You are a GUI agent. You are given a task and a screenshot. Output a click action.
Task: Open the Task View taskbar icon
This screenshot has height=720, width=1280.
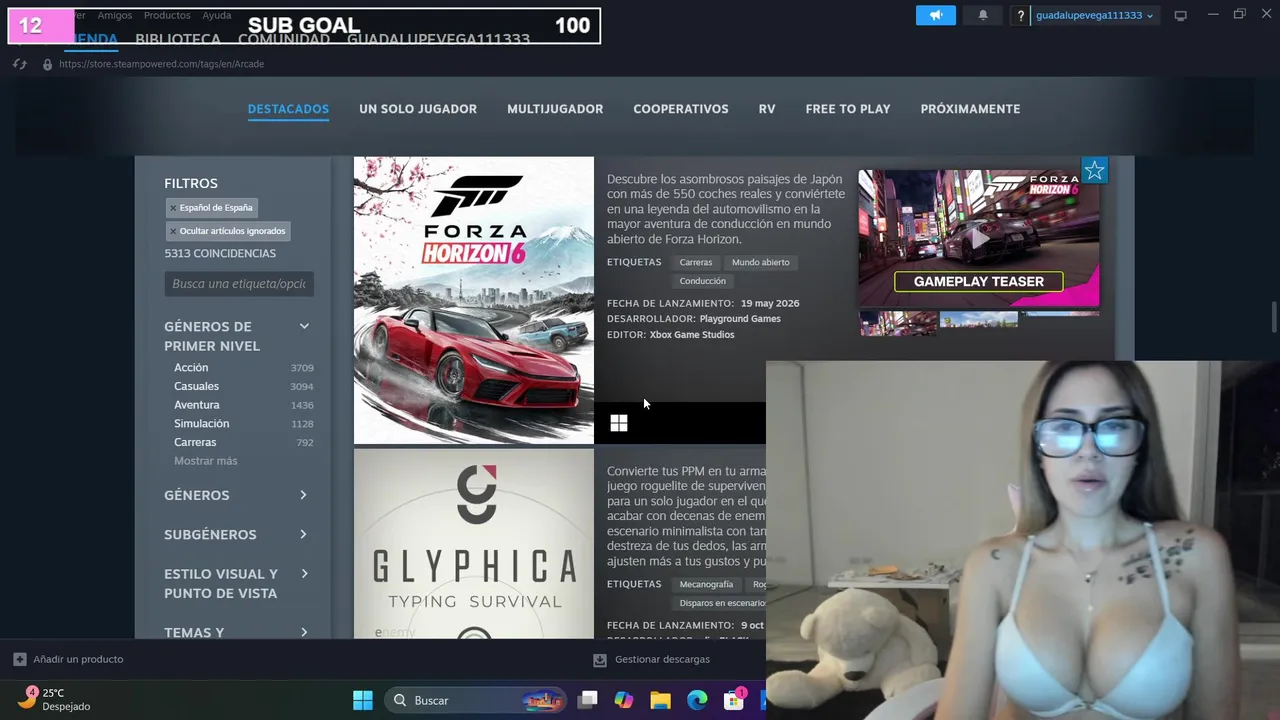pos(587,700)
